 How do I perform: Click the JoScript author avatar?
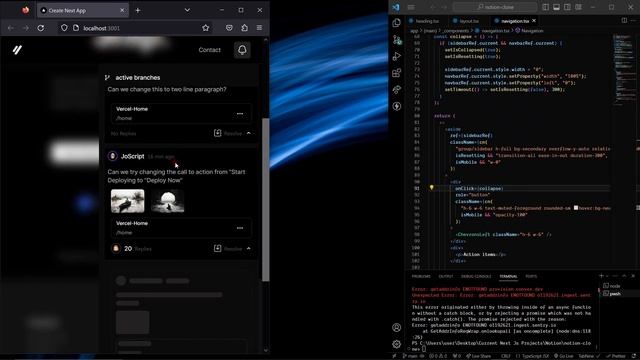113,156
